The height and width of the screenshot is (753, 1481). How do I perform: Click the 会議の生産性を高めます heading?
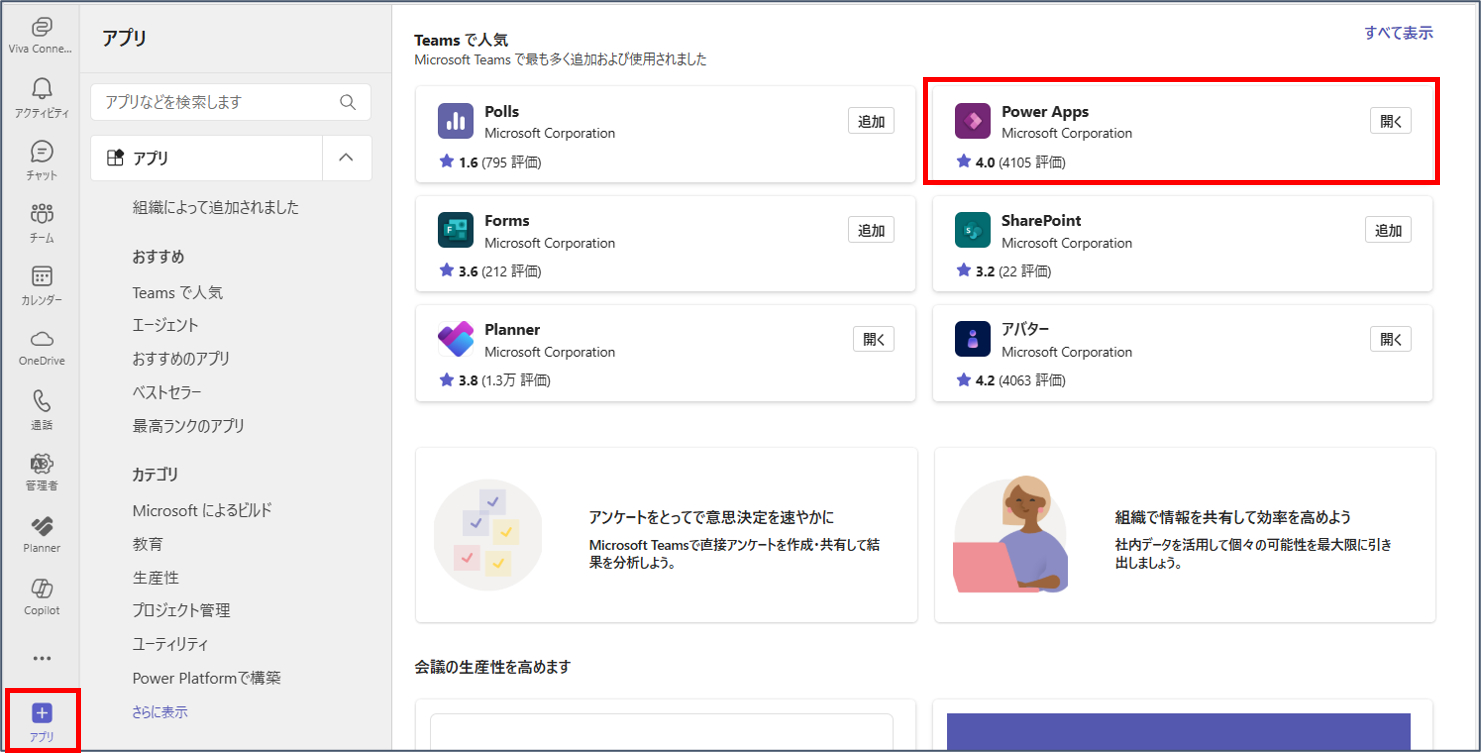click(x=493, y=666)
